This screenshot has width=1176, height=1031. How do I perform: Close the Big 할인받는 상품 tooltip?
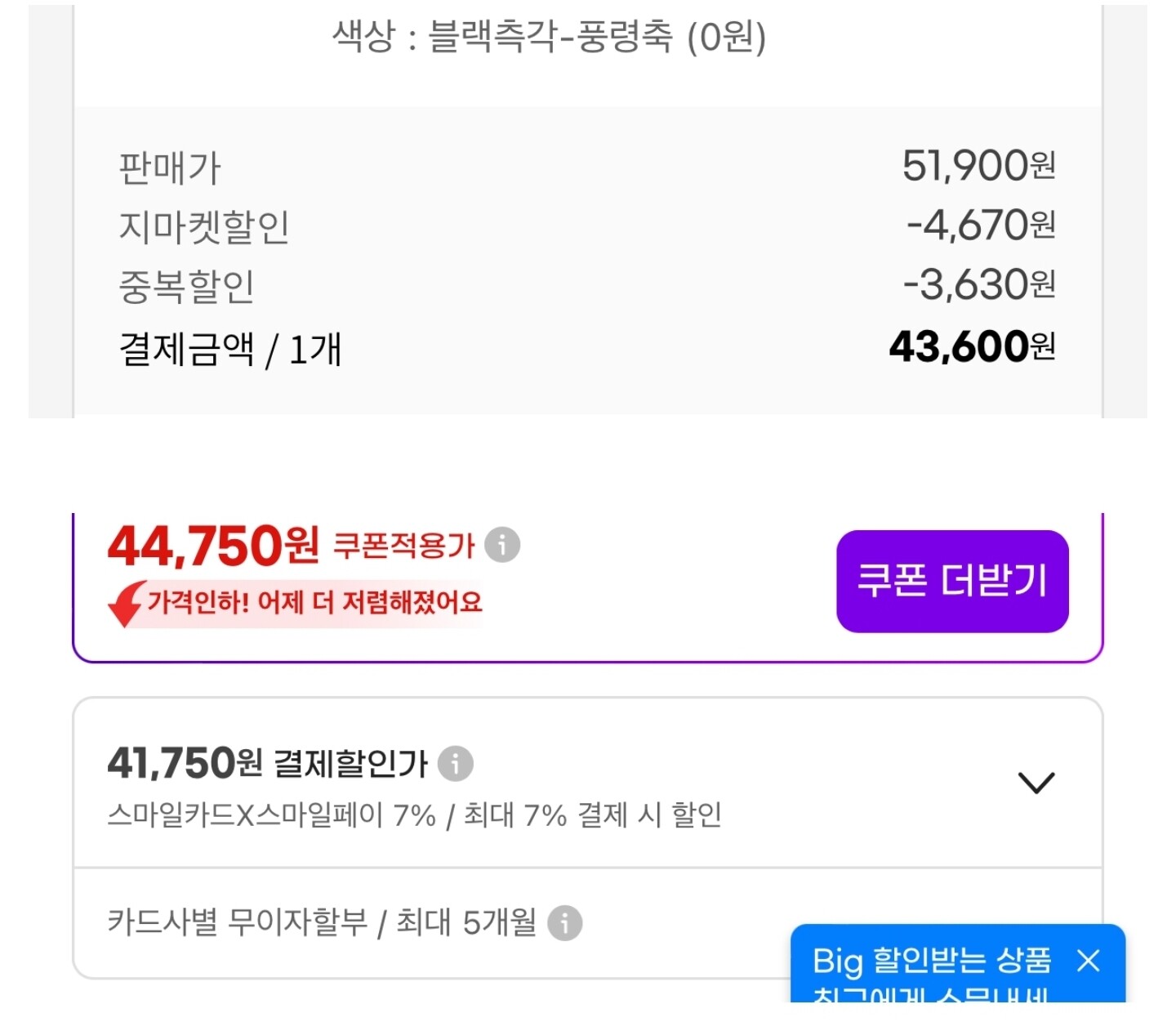[x=1089, y=961]
